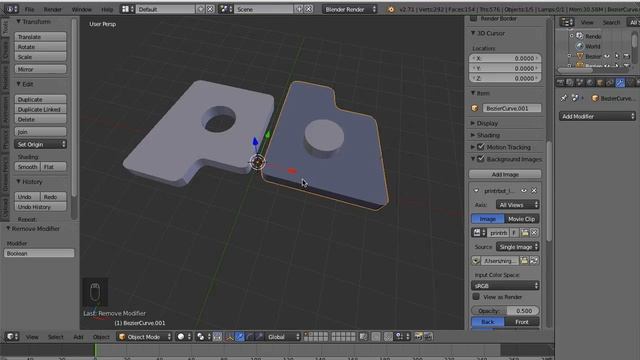Screen dimensions: 640x360
Task: Open the Outliner editor type icon
Action: click(567, 22)
